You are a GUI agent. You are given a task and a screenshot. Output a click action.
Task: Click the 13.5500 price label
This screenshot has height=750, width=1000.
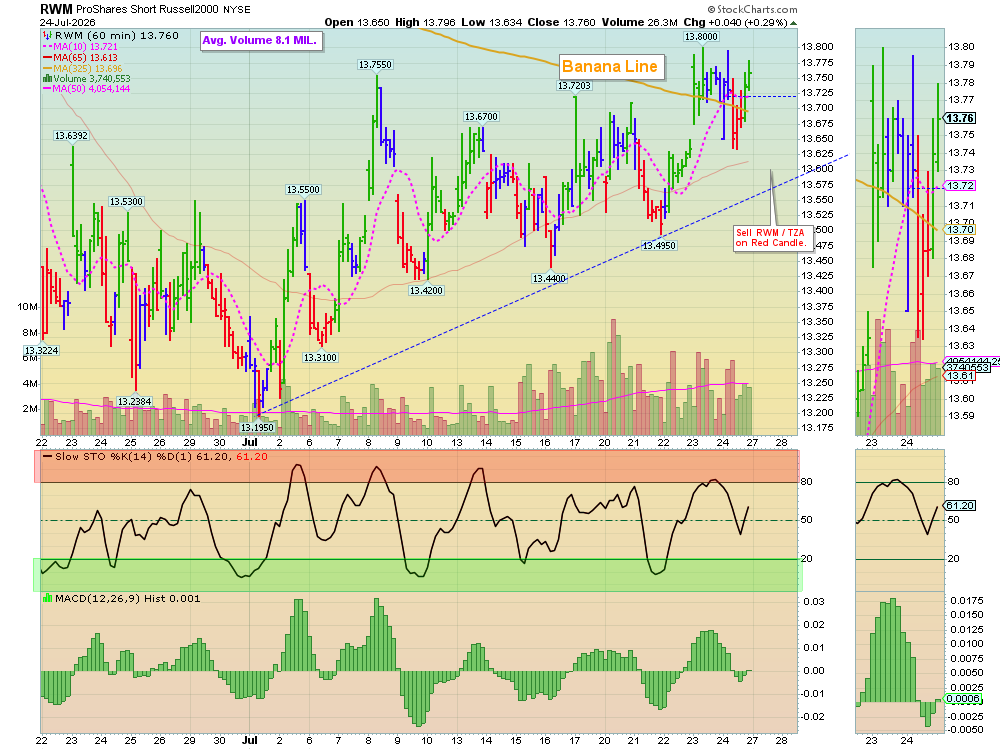pos(303,189)
